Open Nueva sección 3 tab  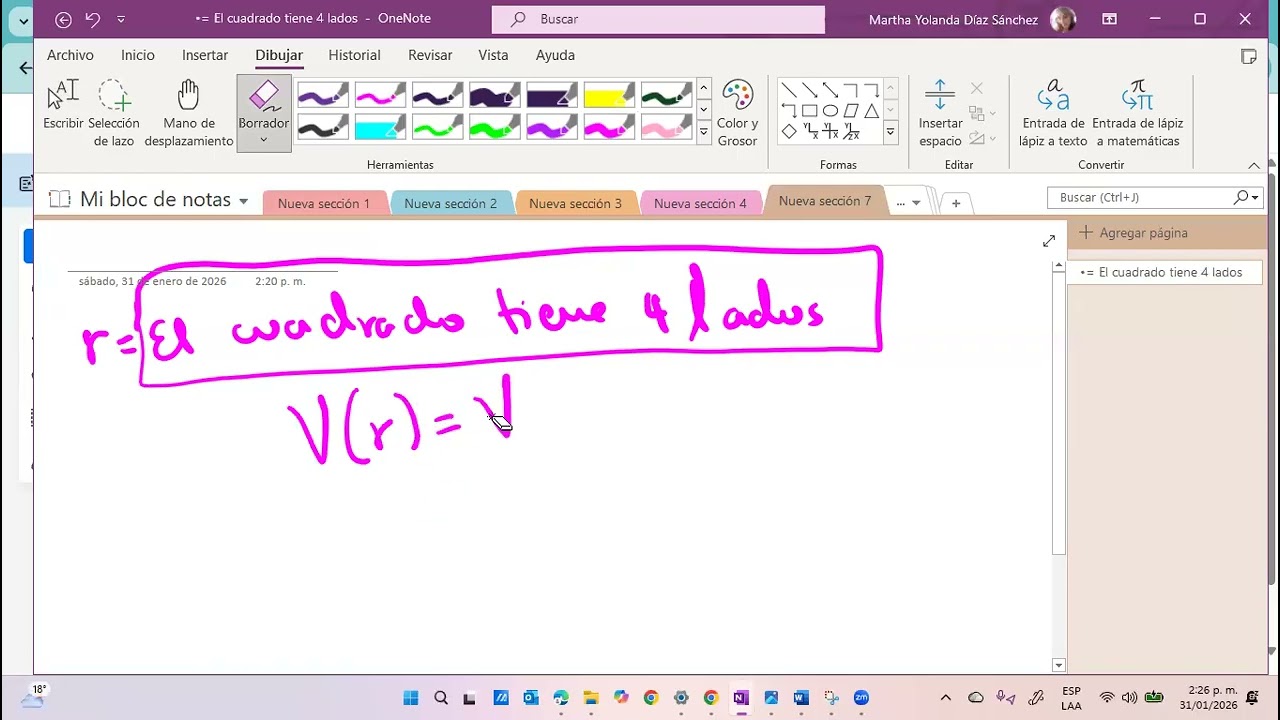[x=575, y=203]
